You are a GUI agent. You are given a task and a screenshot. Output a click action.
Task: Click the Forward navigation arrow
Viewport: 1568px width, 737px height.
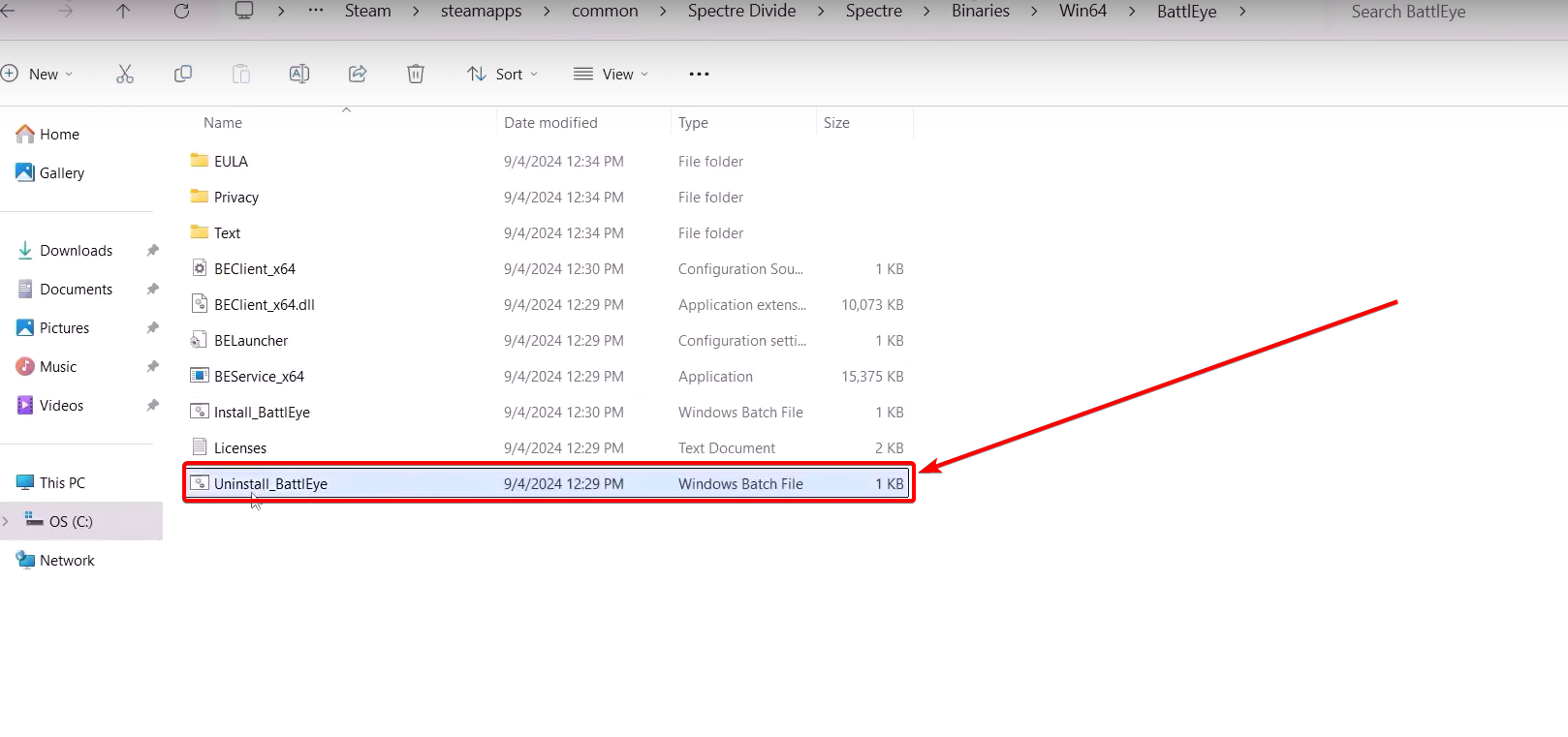(x=65, y=12)
